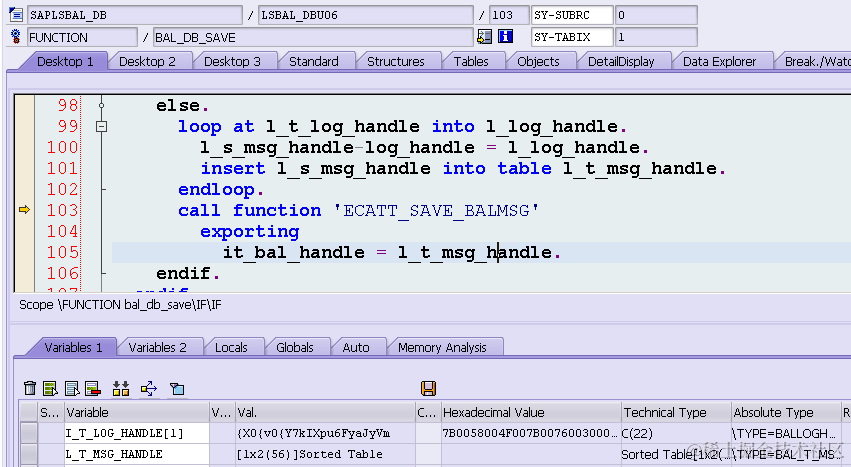Switch to the Variables 2 tab
Image resolution: width=851 pixels, height=467 pixels.
coord(157,348)
